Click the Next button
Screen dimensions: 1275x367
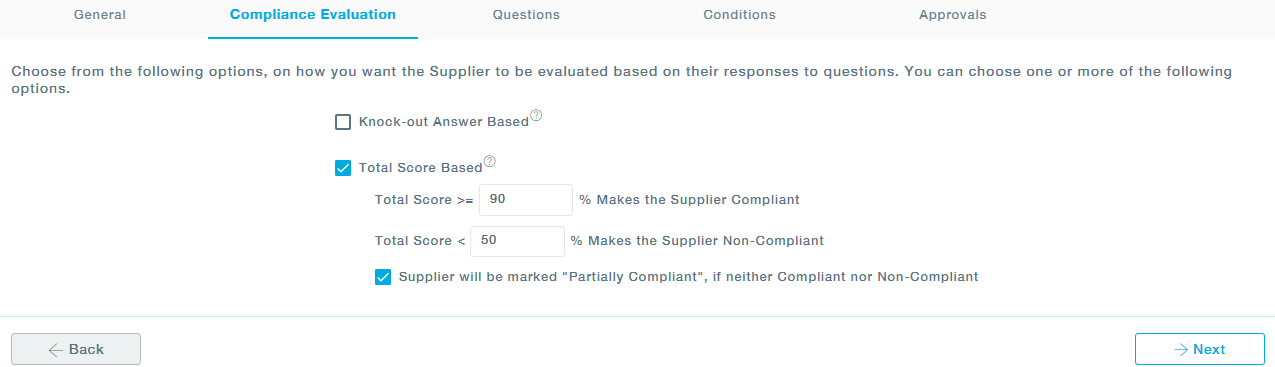coord(1199,349)
